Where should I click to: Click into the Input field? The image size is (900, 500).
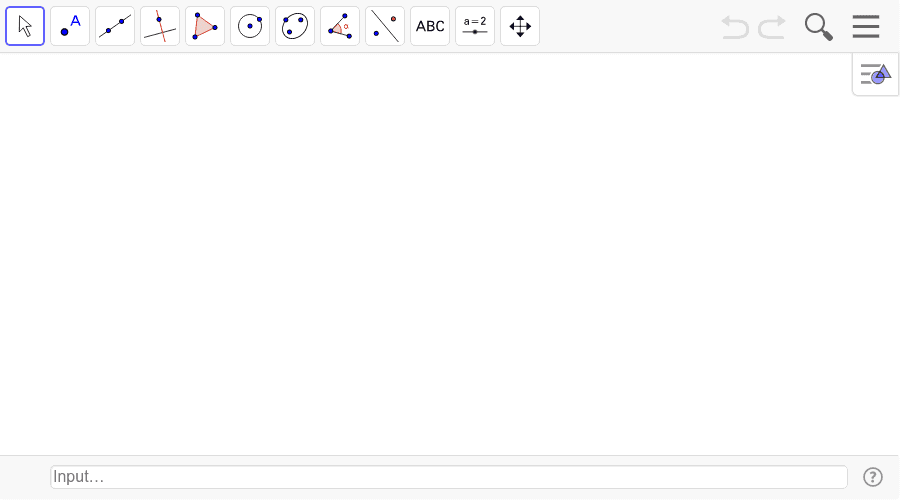(449, 477)
